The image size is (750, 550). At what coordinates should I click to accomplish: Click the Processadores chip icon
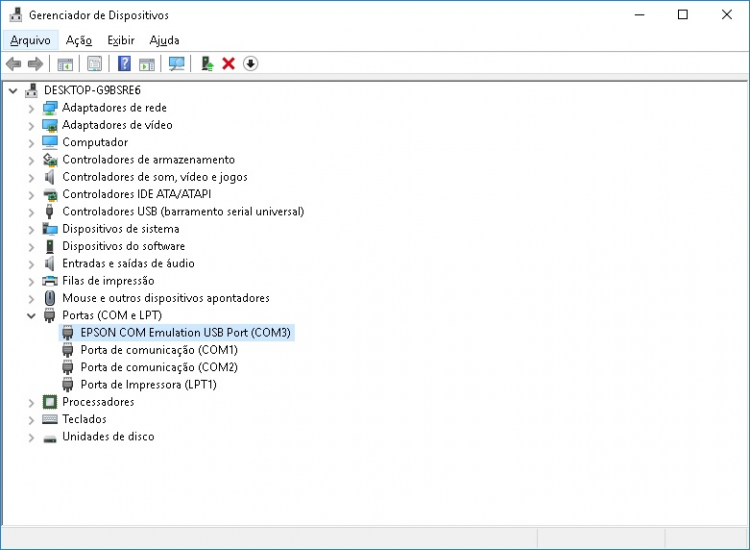50,402
